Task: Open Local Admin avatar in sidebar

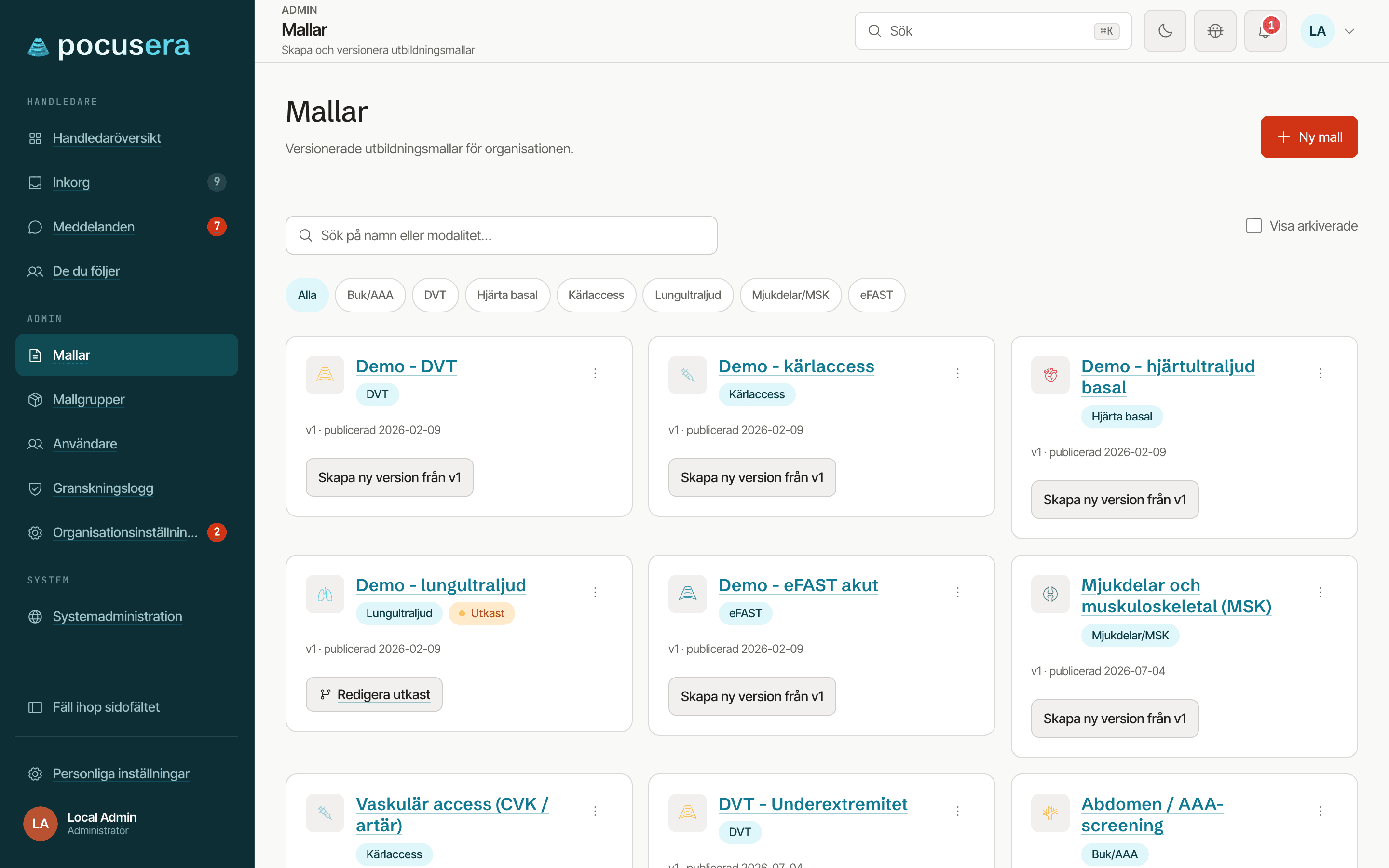Action: 40,823
